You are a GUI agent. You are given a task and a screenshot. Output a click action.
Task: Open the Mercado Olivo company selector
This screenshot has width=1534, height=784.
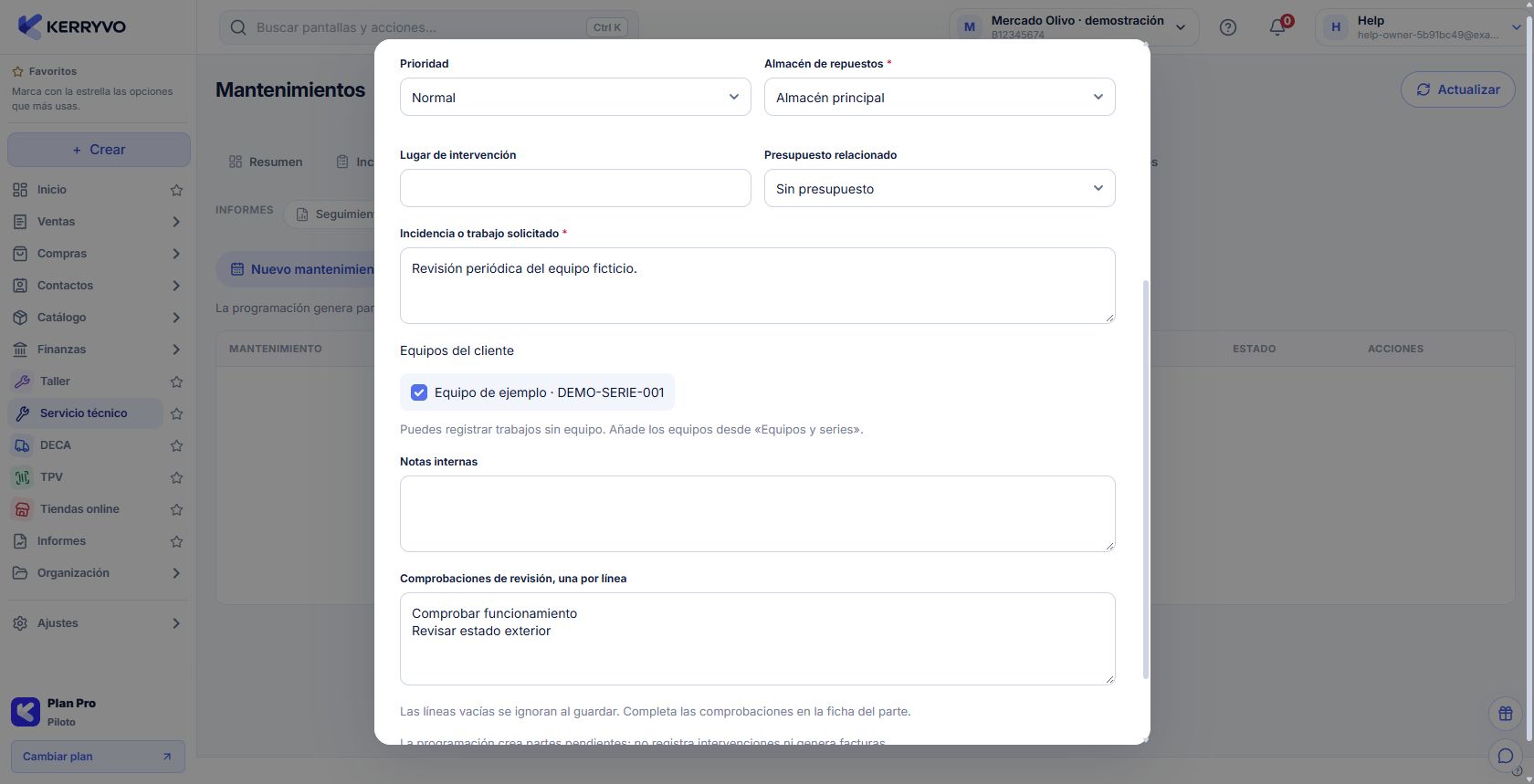[1073, 27]
